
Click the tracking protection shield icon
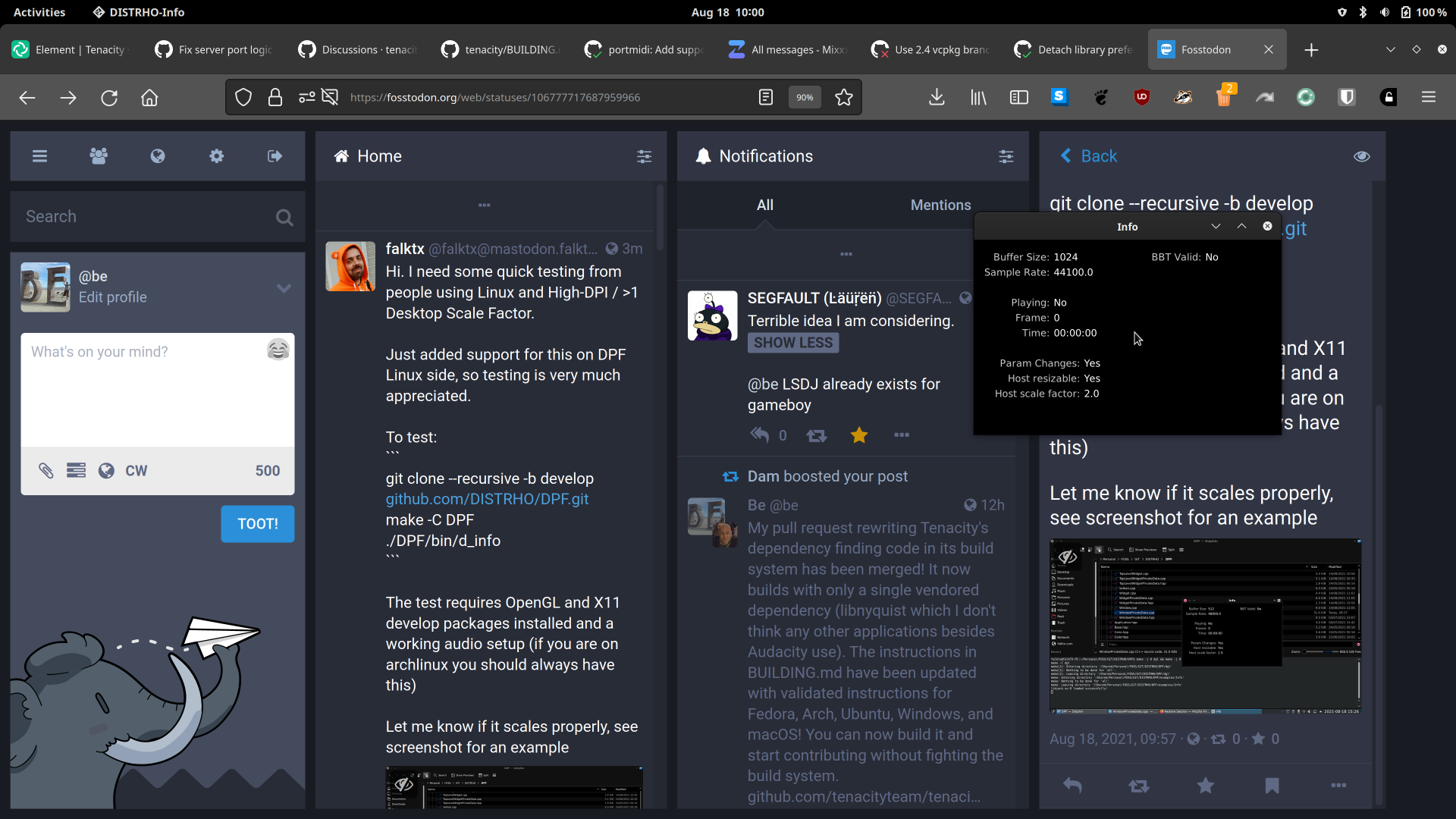point(243,98)
